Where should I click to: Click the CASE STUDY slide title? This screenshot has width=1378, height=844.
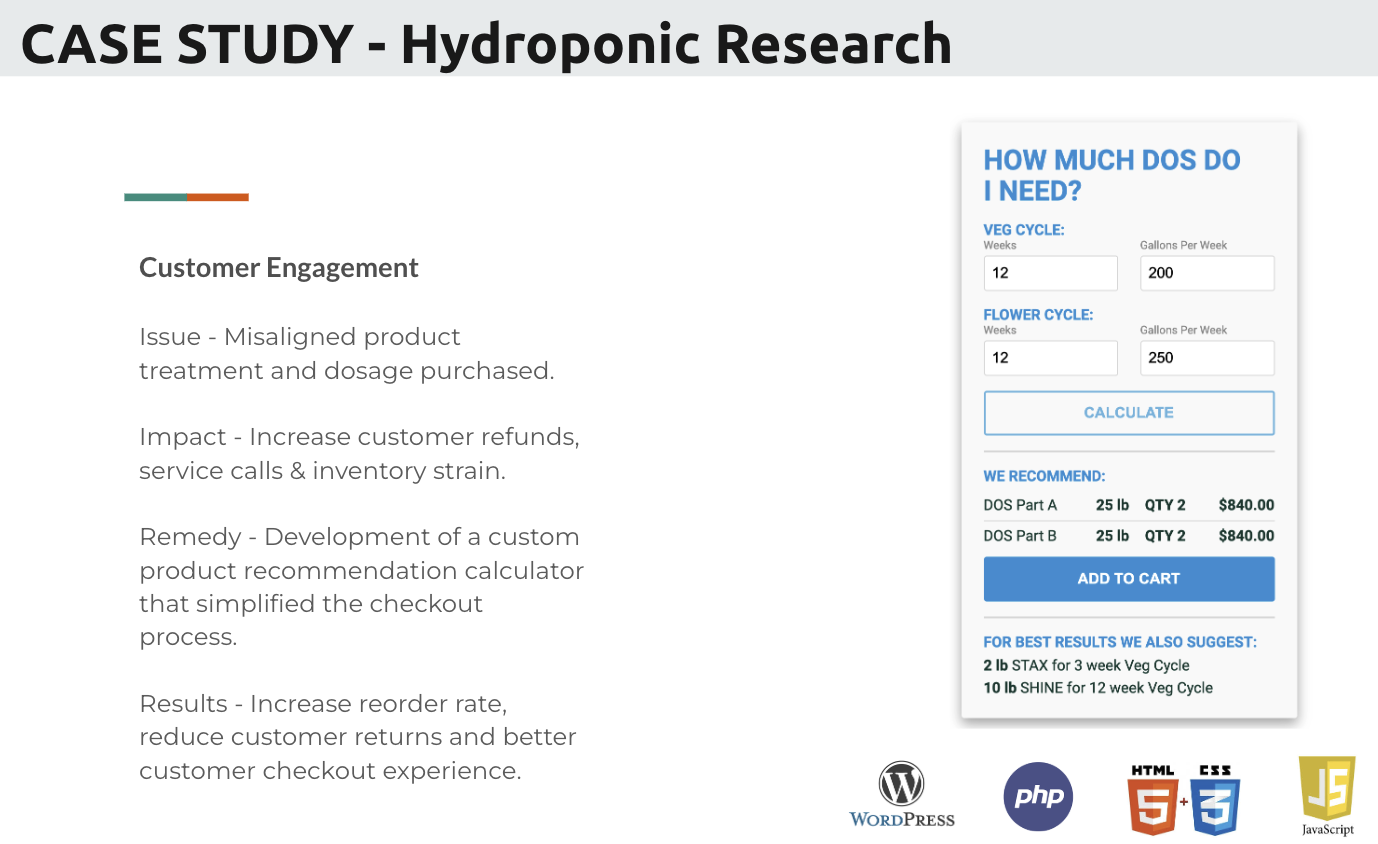coord(486,44)
